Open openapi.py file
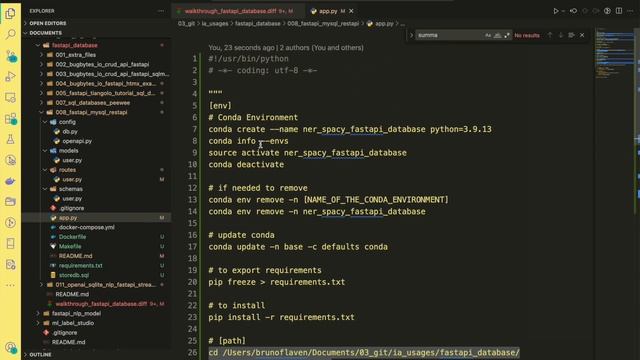The height and width of the screenshot is (360, 640). [x=77, y=141]
